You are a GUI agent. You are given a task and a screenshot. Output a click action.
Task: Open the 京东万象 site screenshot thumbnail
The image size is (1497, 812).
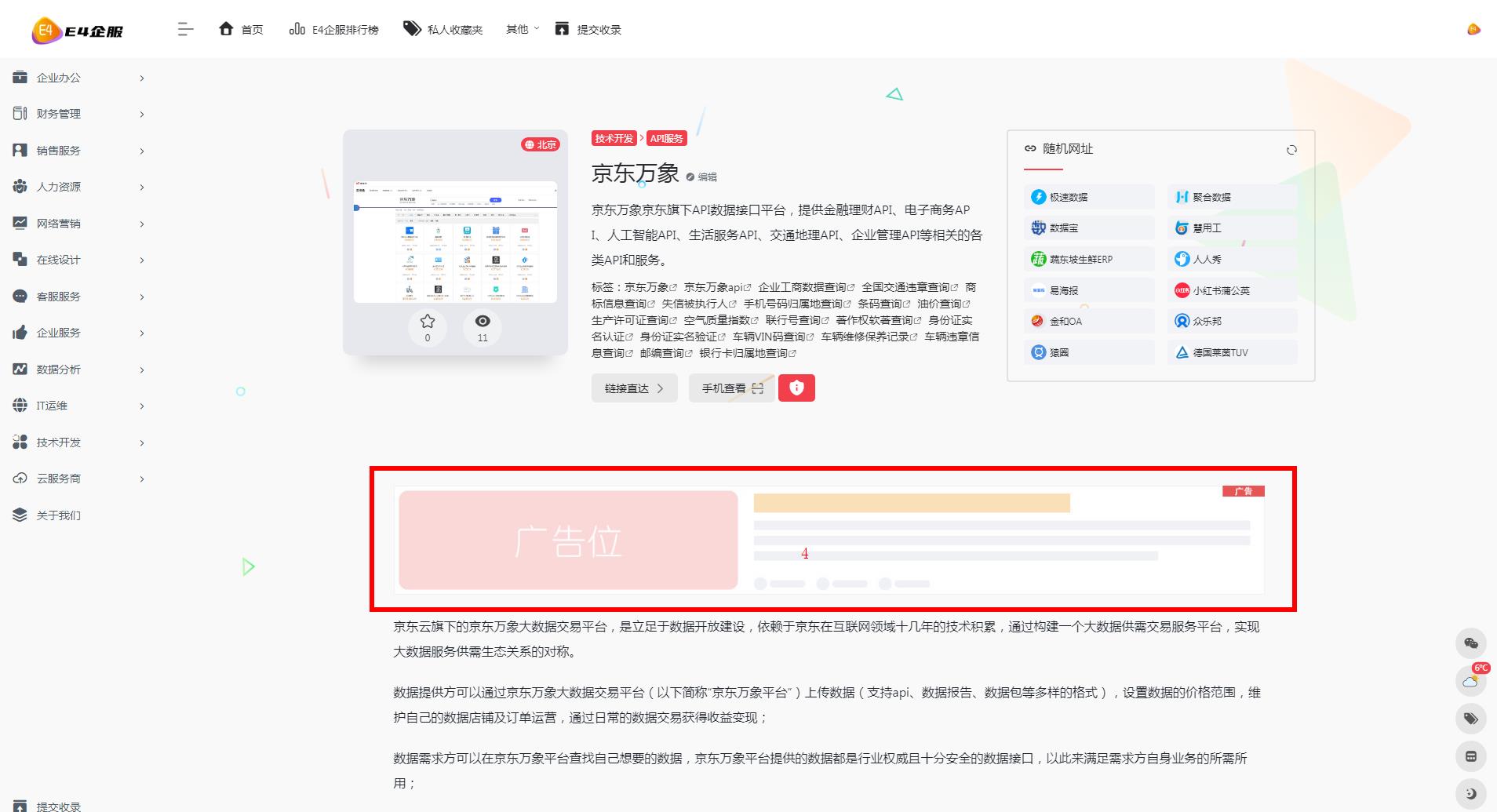point(455,242)
